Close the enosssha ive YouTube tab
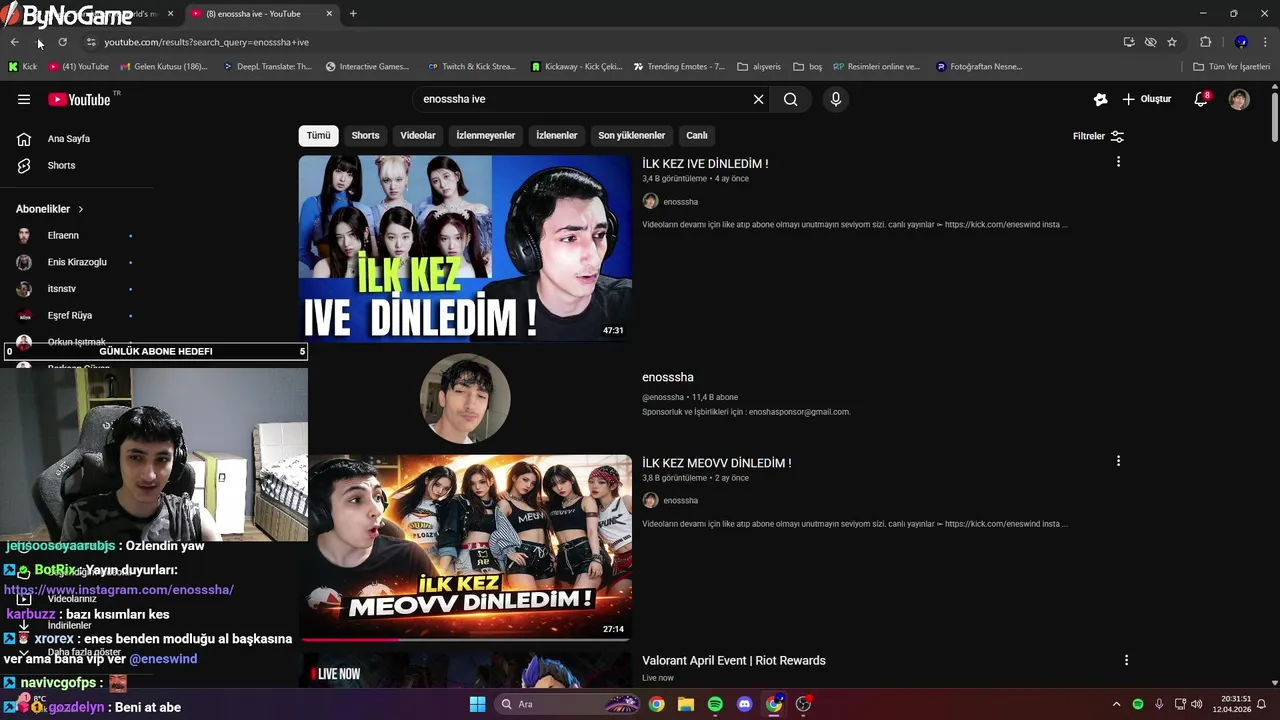Screen dimensions: 1280x720 [329, 14]
